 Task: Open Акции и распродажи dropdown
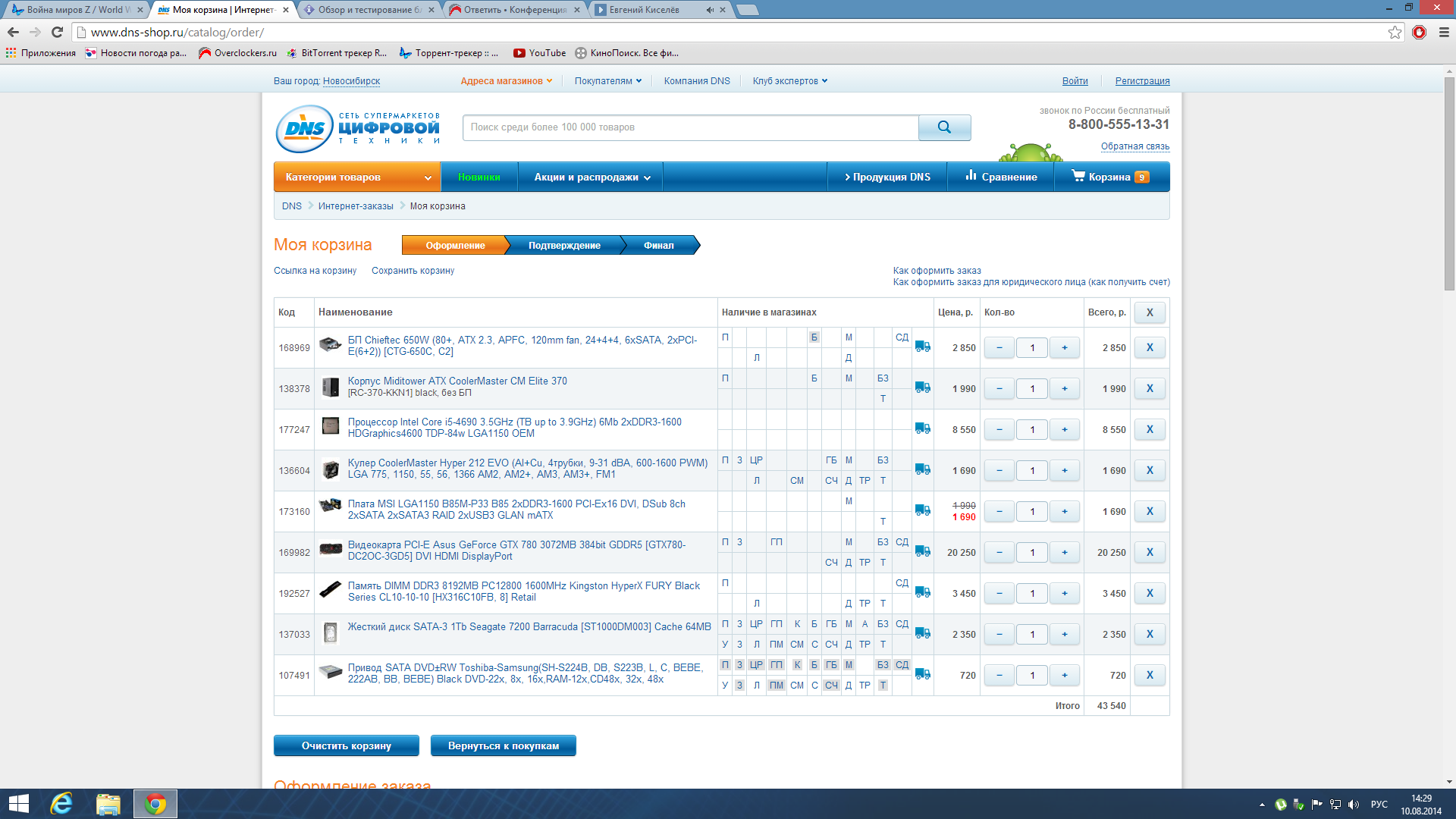click(x=591, y=177)
